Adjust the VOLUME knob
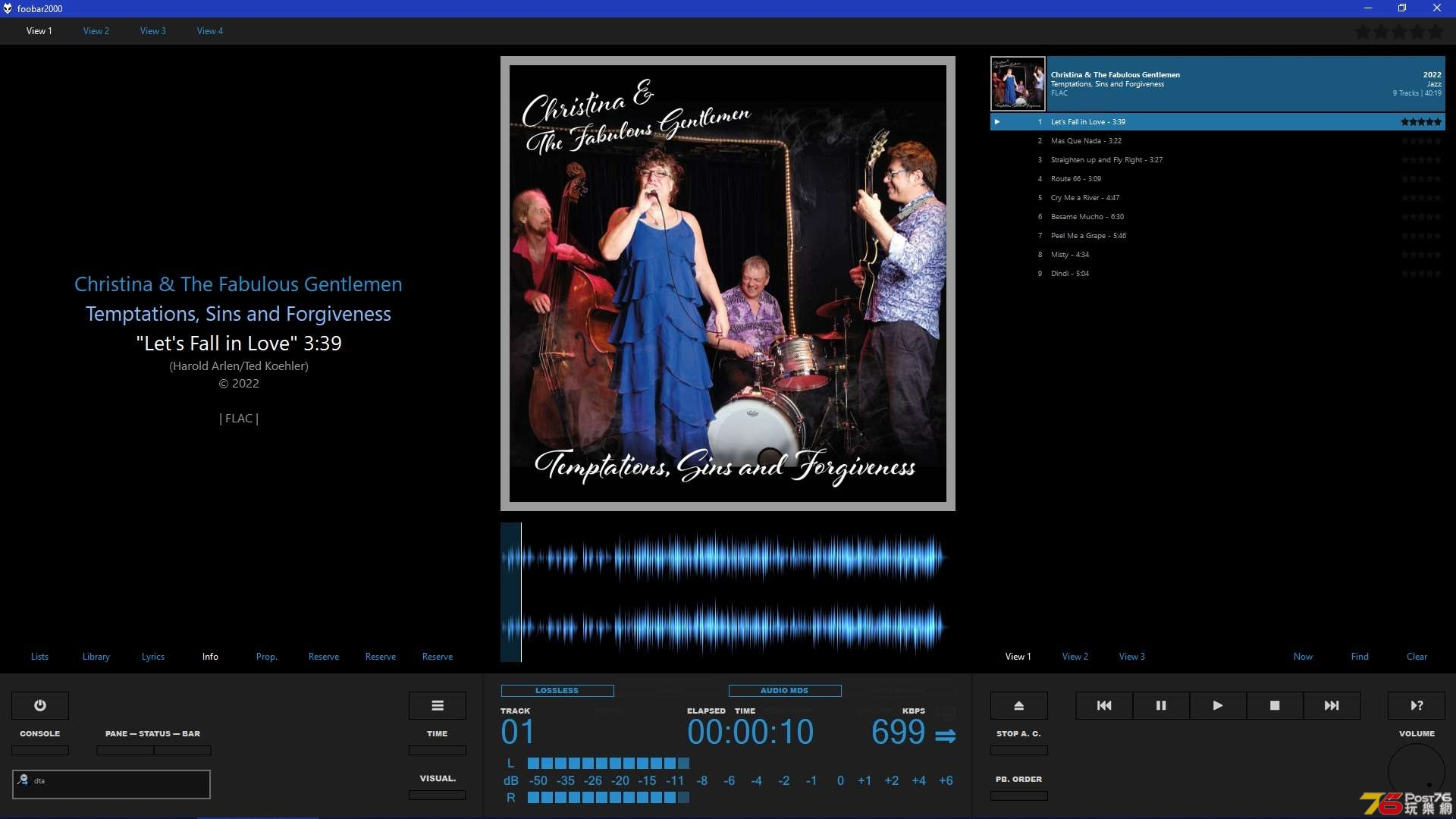Viewport: 1456px width, 819px height. pyautogui.click(x=1416, y=772)
